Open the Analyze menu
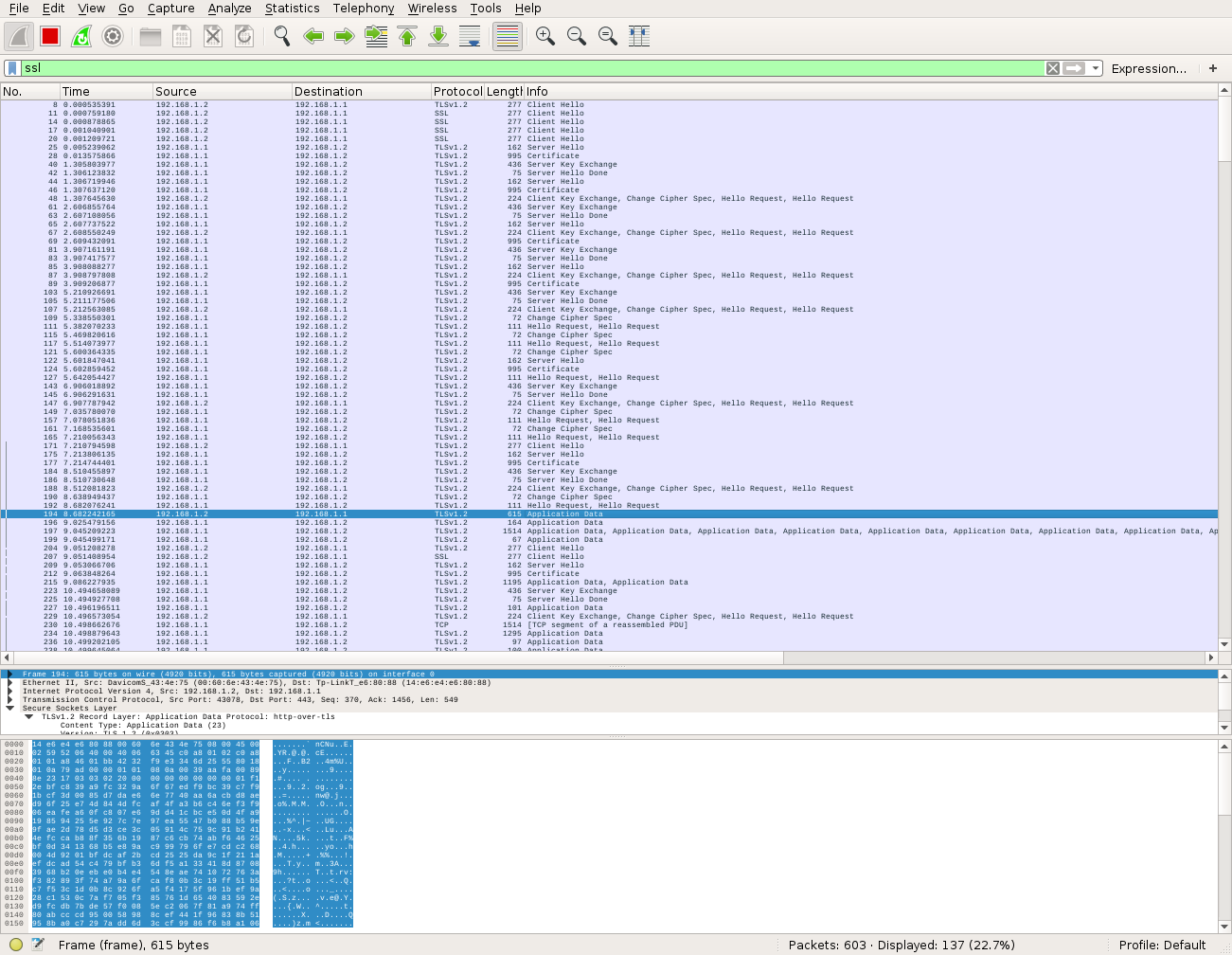 230,8
